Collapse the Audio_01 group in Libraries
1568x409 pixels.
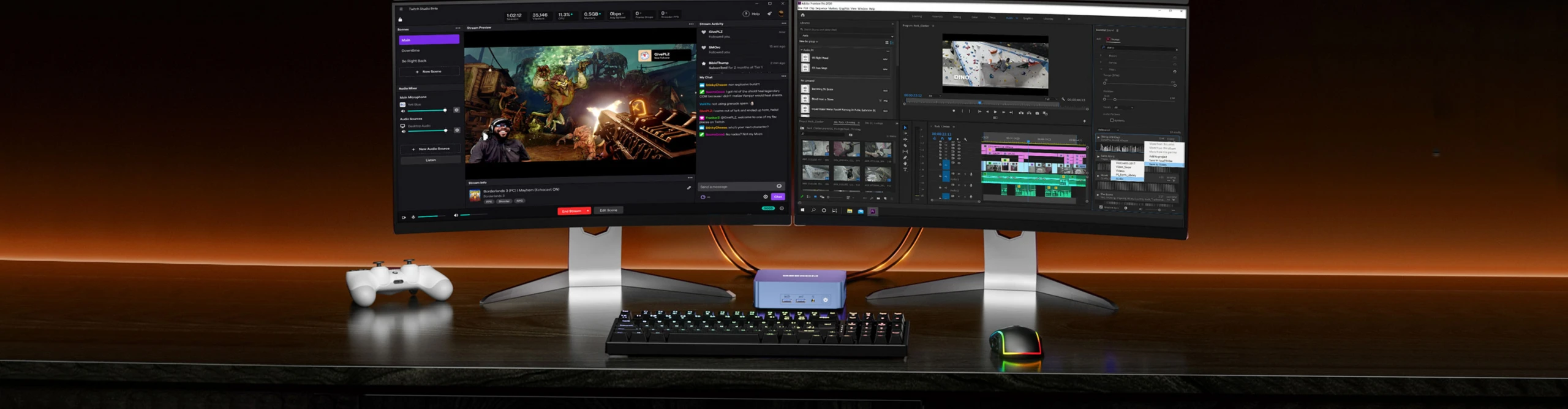pos(802,50)
